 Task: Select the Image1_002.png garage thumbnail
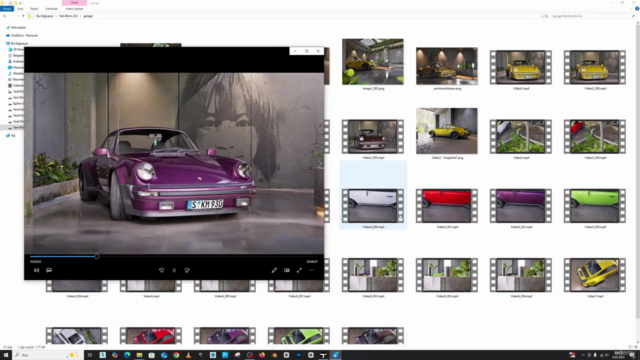point(373,62)
